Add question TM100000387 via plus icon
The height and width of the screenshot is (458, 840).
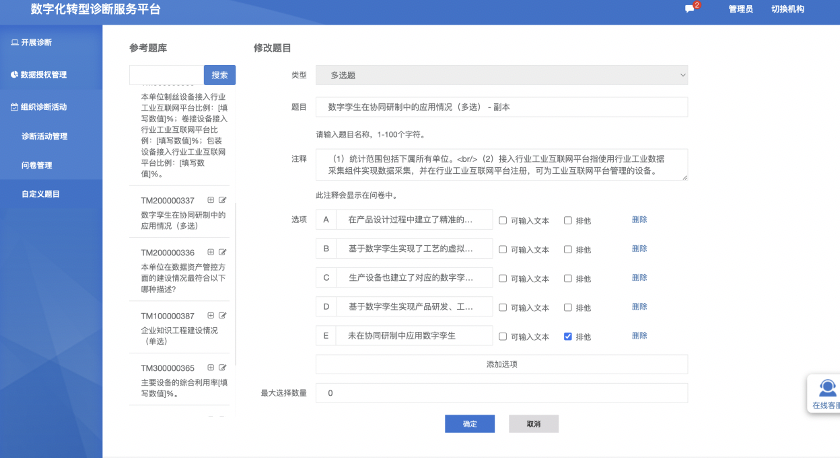(x=211, y=316)
